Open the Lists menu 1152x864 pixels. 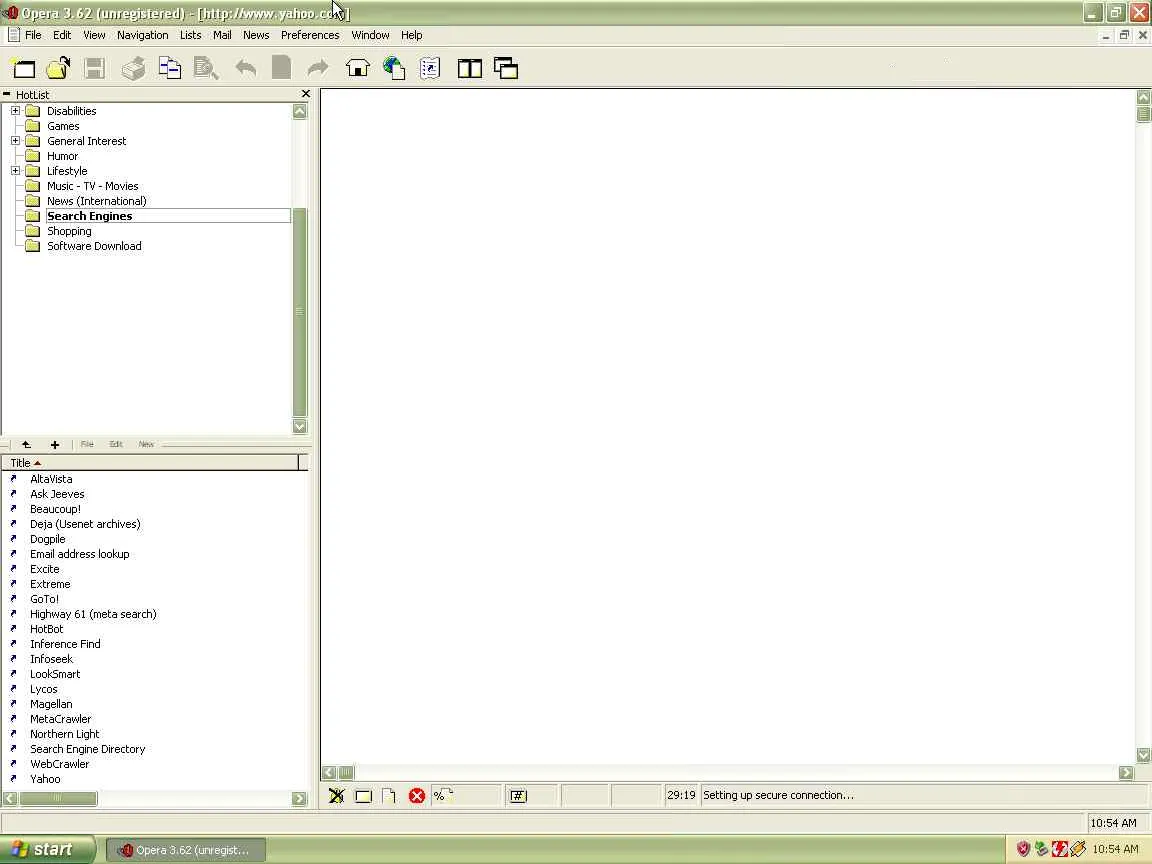[x=190, y=35]
